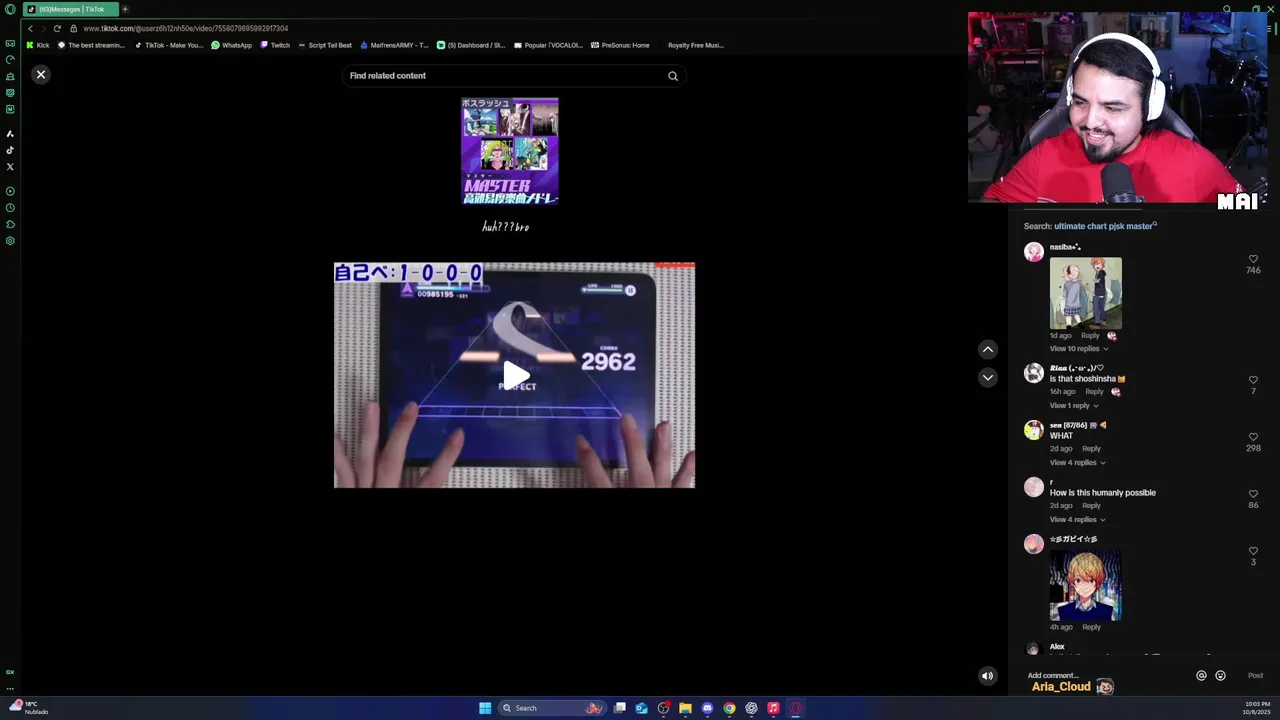Click the search magnifier icon beside Find related content
Screen dimensions: 1280x720
pyautogui.click(x=673, y=76)
